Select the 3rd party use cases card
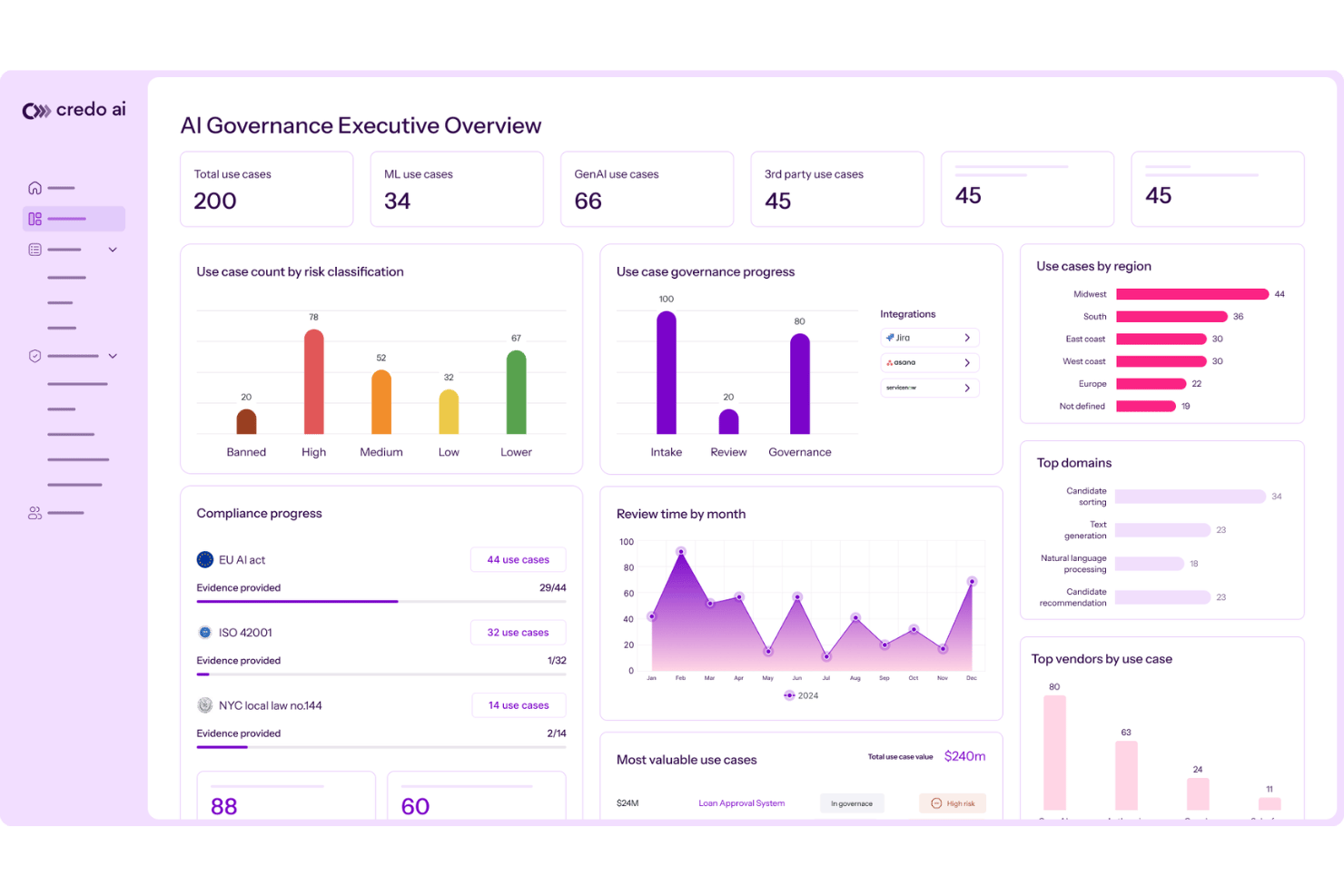This screenshot has height=896, width=1344. [837, 189]
